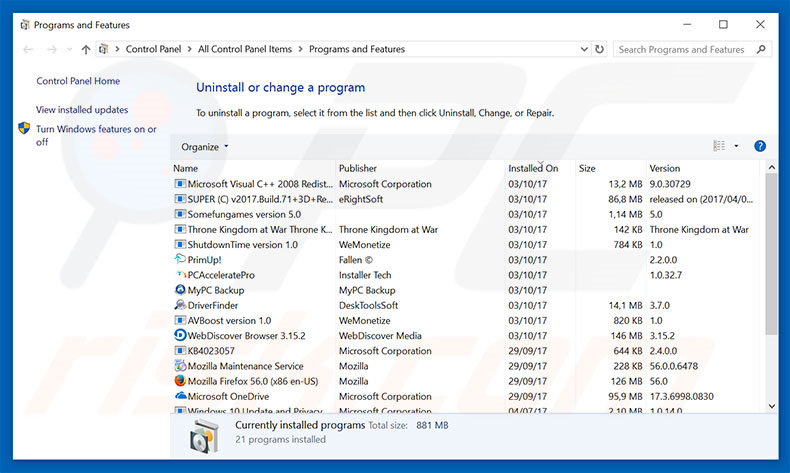Select the MyPC Backup icon

[x=180, y=290]
